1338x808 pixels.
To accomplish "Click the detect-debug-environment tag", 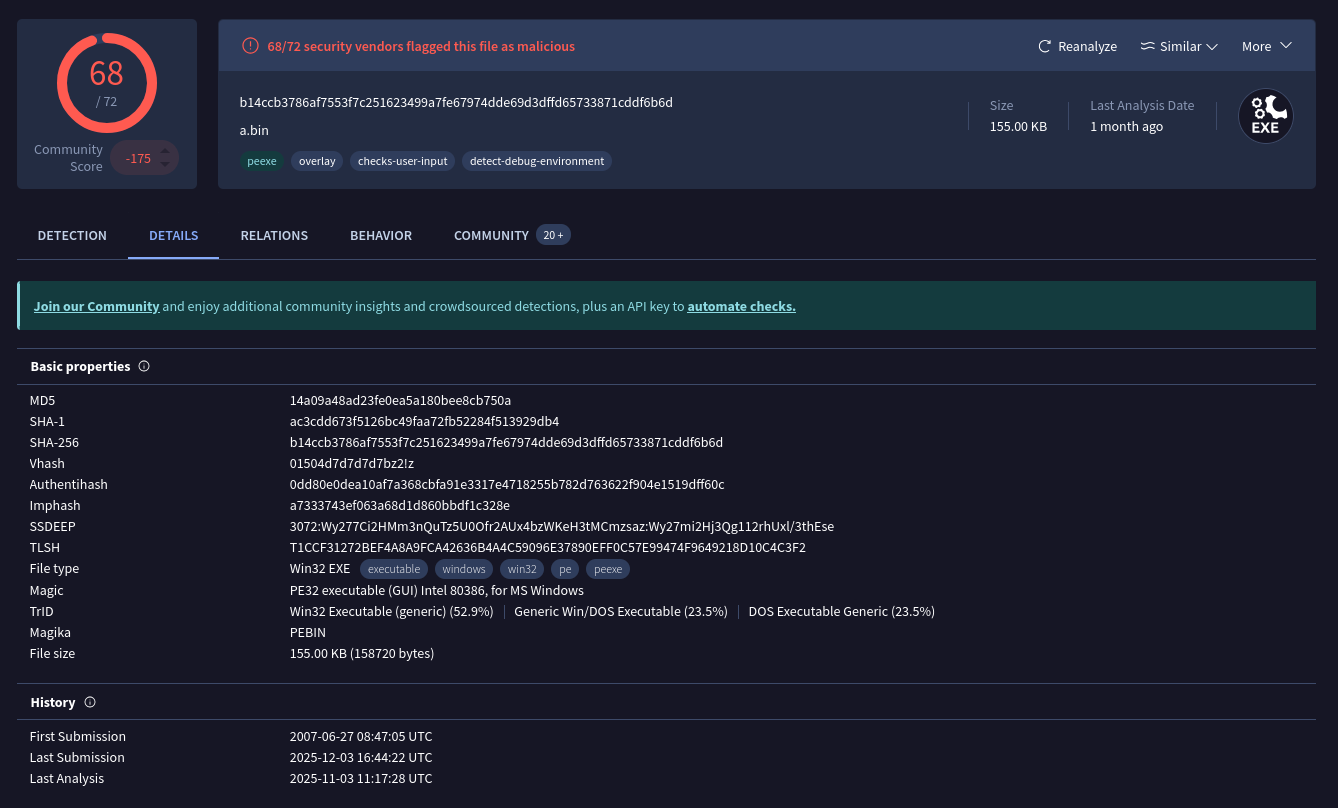I will (x=537, y=161).
